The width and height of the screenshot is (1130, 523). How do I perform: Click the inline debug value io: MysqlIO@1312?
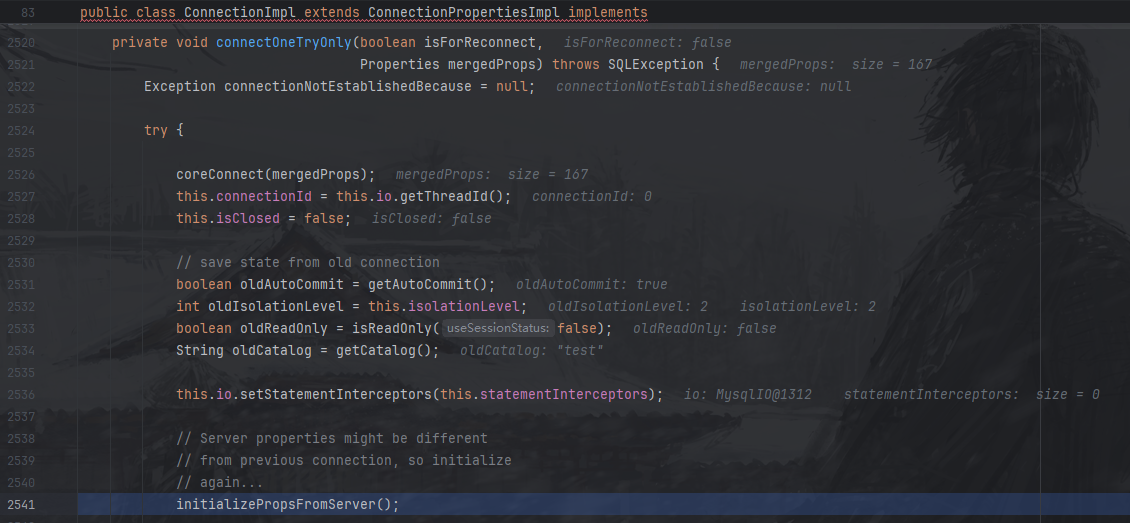tap(749, 395)
